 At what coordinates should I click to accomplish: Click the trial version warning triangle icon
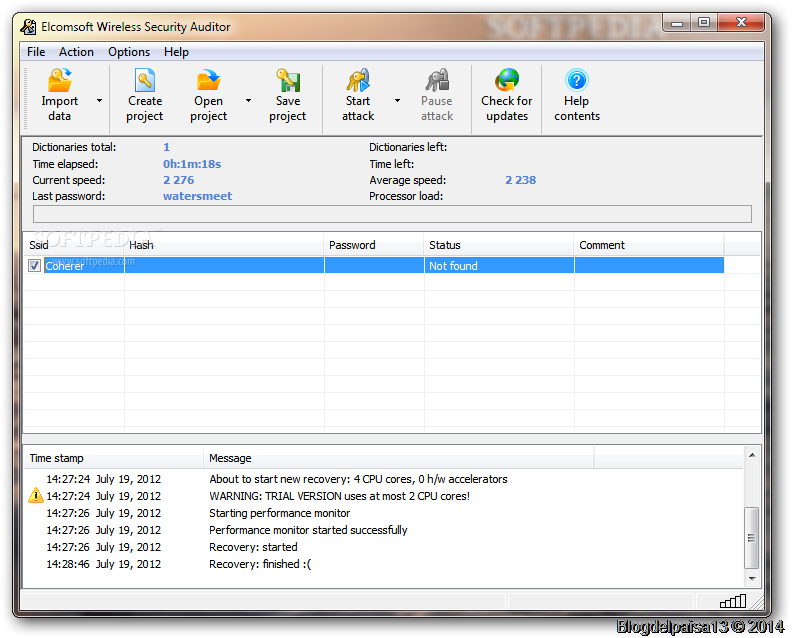click(x=36, y=496)
